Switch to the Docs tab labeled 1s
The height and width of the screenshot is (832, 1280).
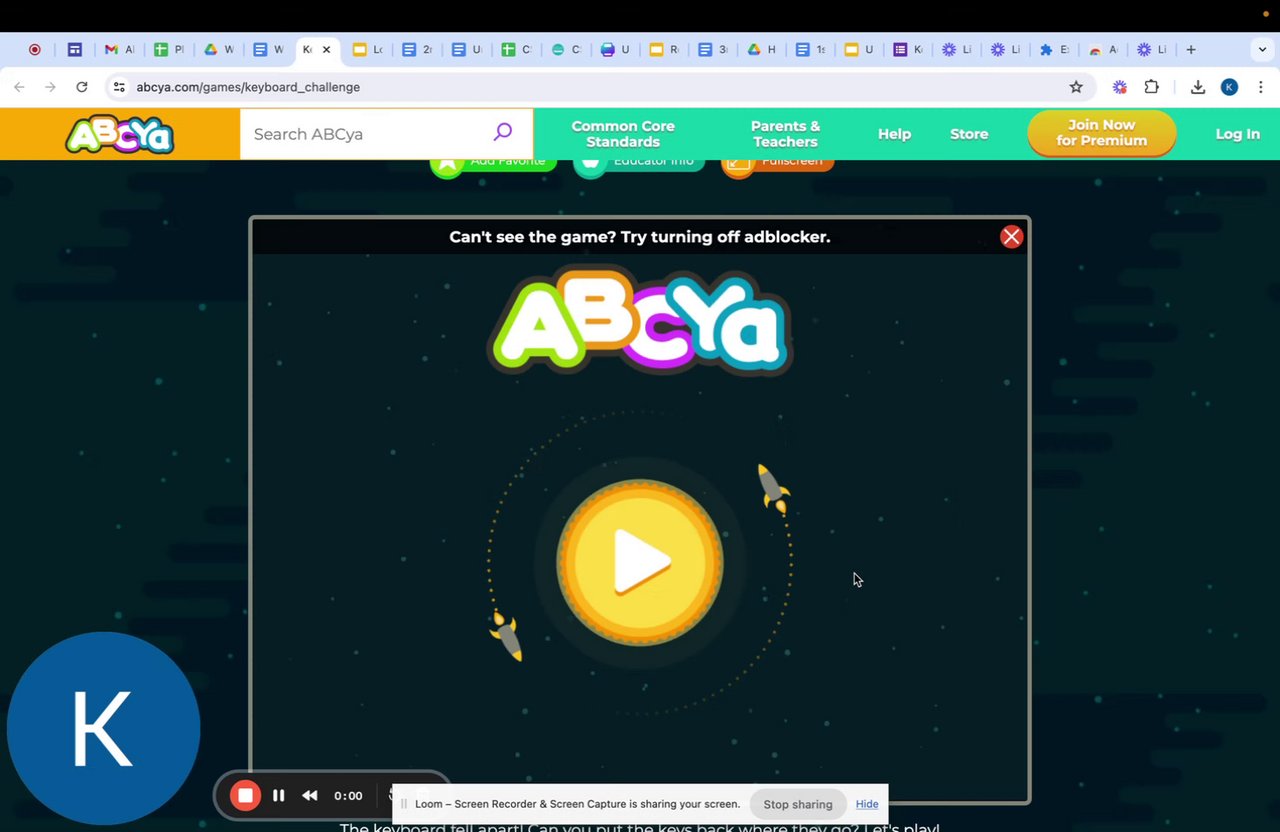(811, 49)
